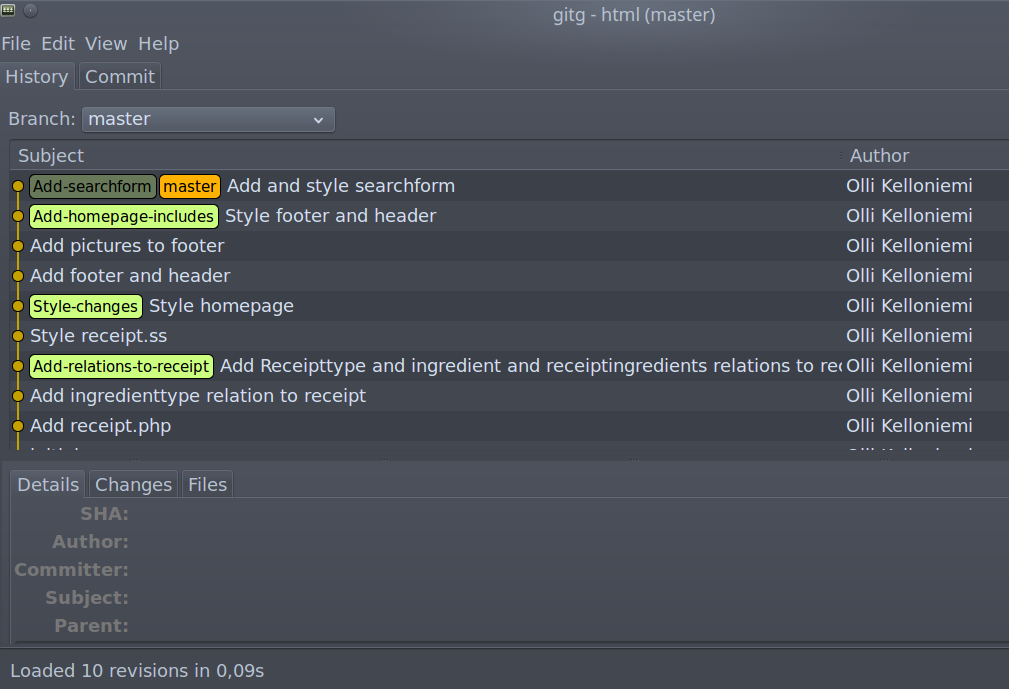Click the Author column header
Viewport: 1009px width, 689px height.
click(x=879, y=156)
